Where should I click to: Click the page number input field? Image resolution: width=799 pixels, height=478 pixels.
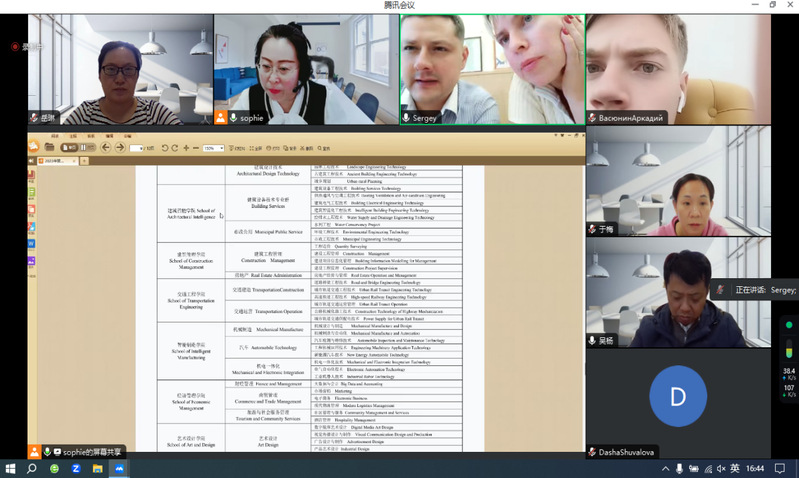point(135,148)
